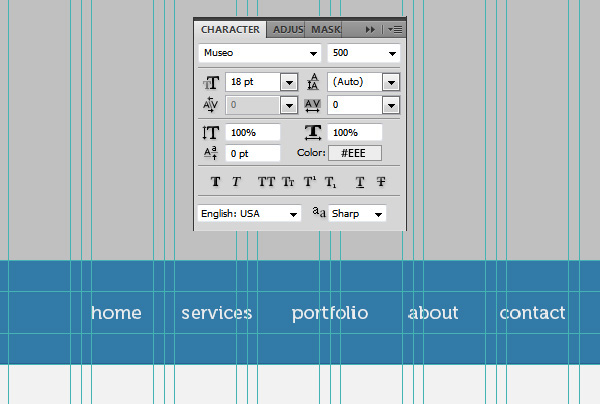
Task: Toggle Faux Italic text style
Action: pyautogui.click(x=237, y=182)
